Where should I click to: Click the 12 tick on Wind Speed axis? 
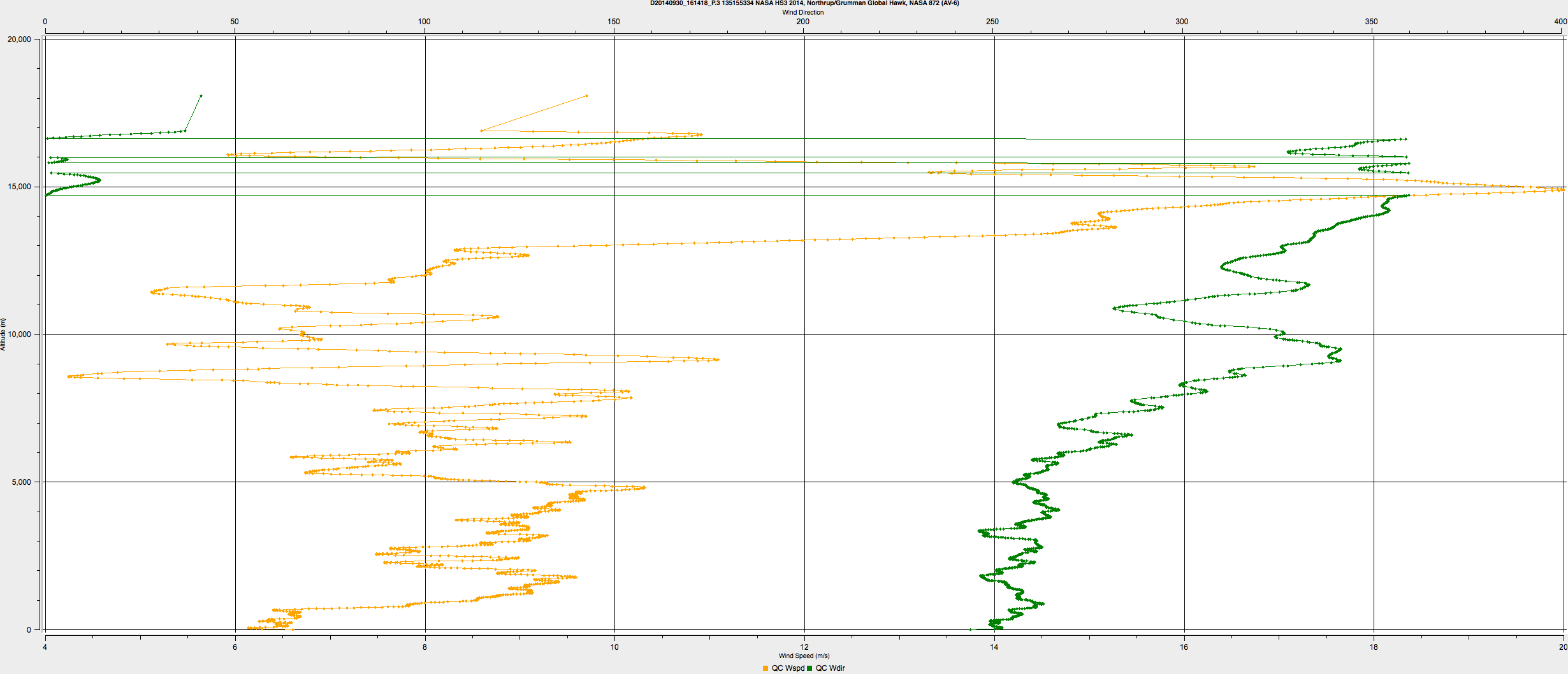tap(804, 647)
